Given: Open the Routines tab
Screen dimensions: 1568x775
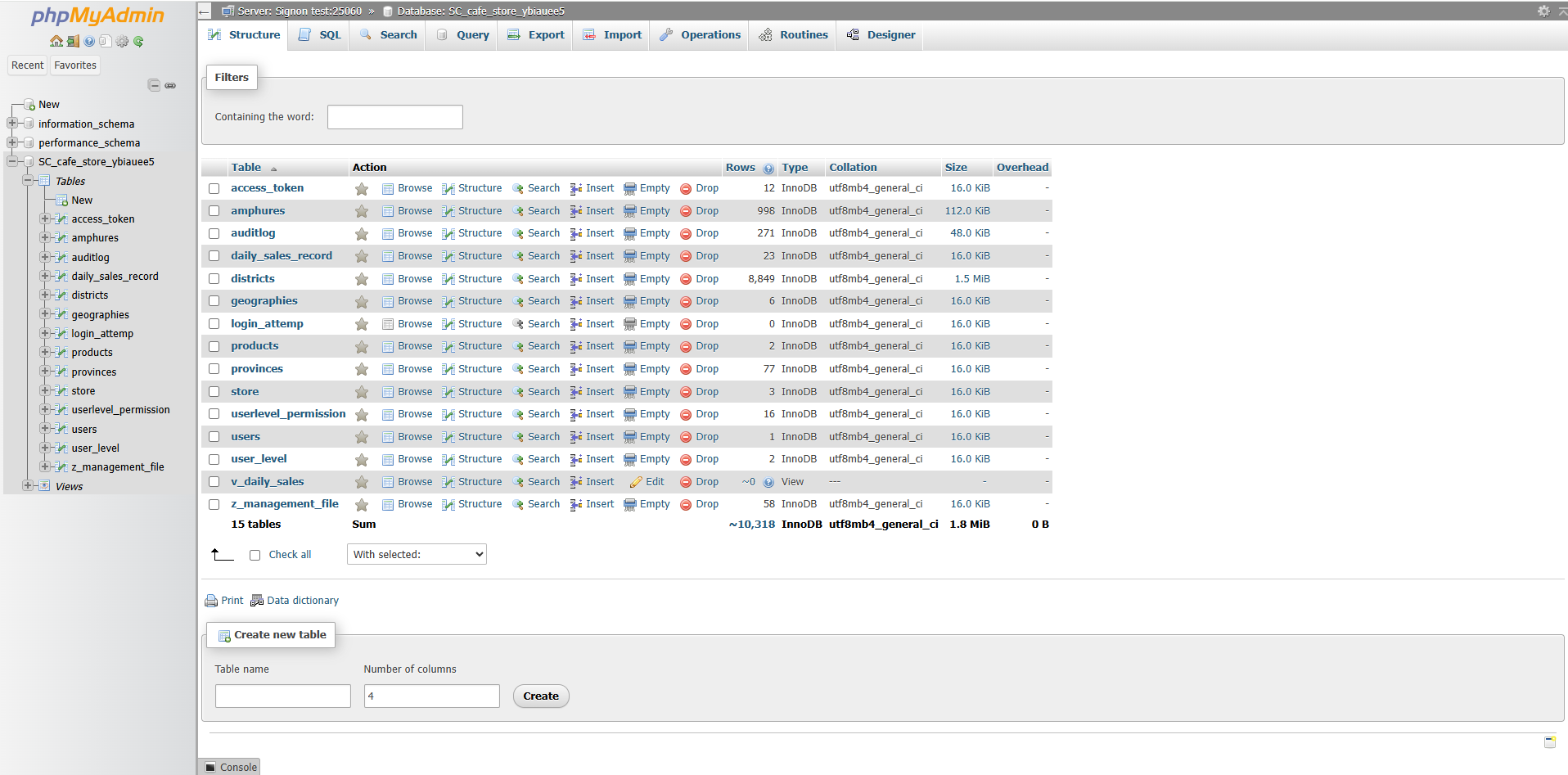Looking at the screenshot, I should tap(793, 35).
